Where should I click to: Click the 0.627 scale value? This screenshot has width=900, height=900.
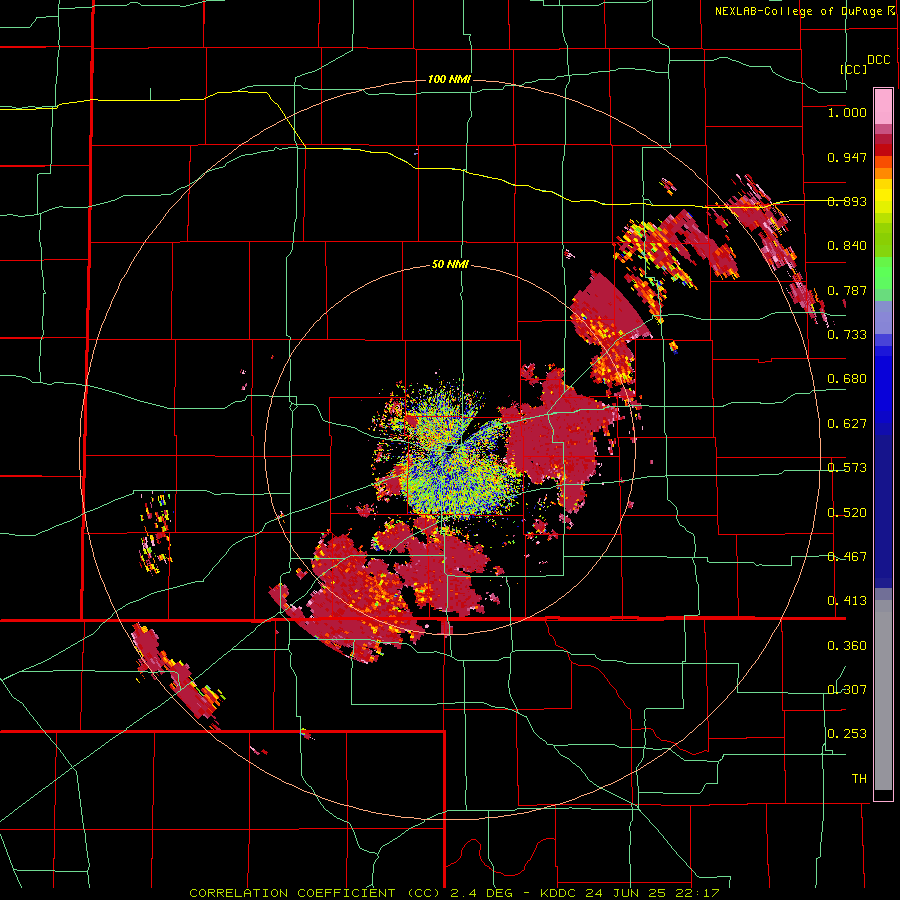(x=847, y=424)
